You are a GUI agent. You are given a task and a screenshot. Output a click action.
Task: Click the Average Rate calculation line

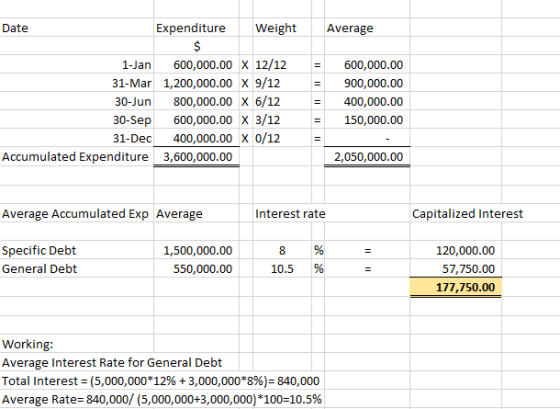pyautogui.click(x=162, y=399)
